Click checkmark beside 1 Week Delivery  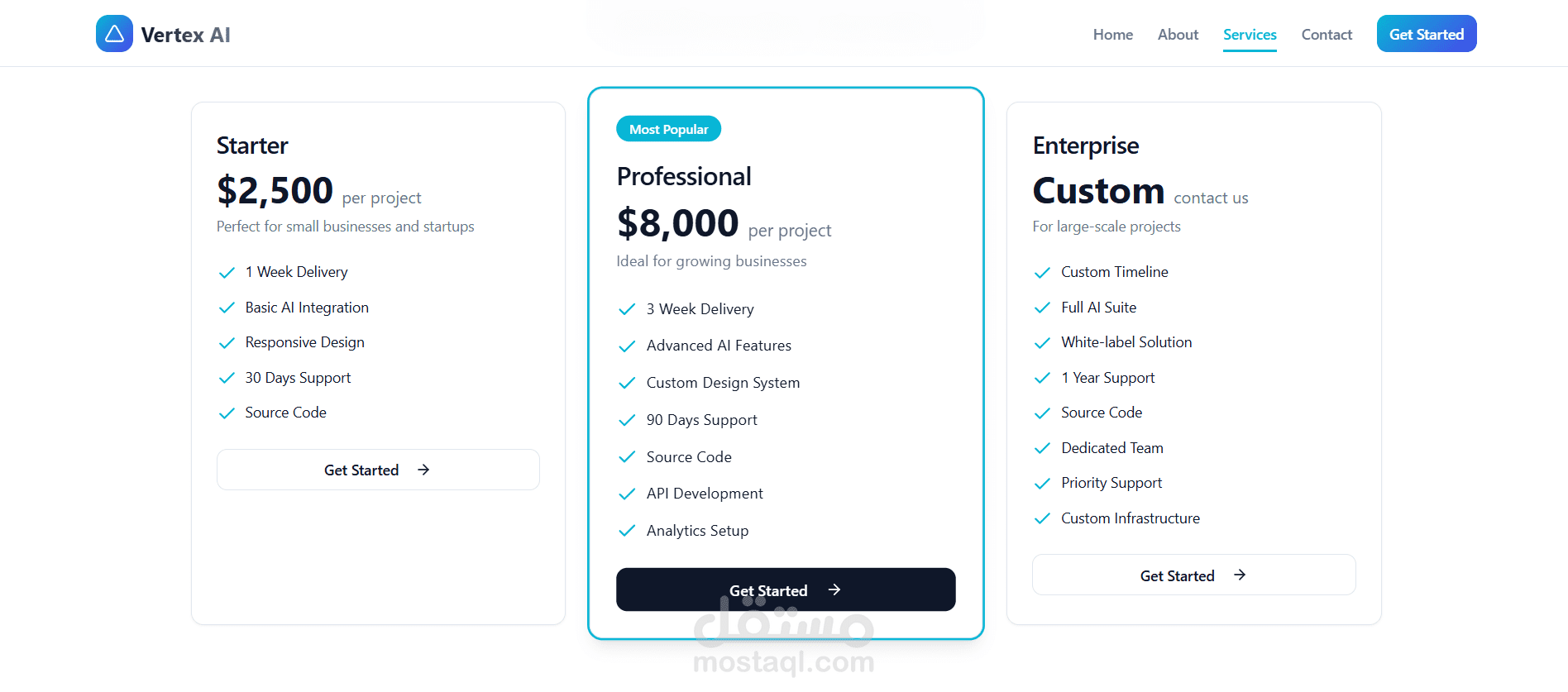click(x=227, y=273)
